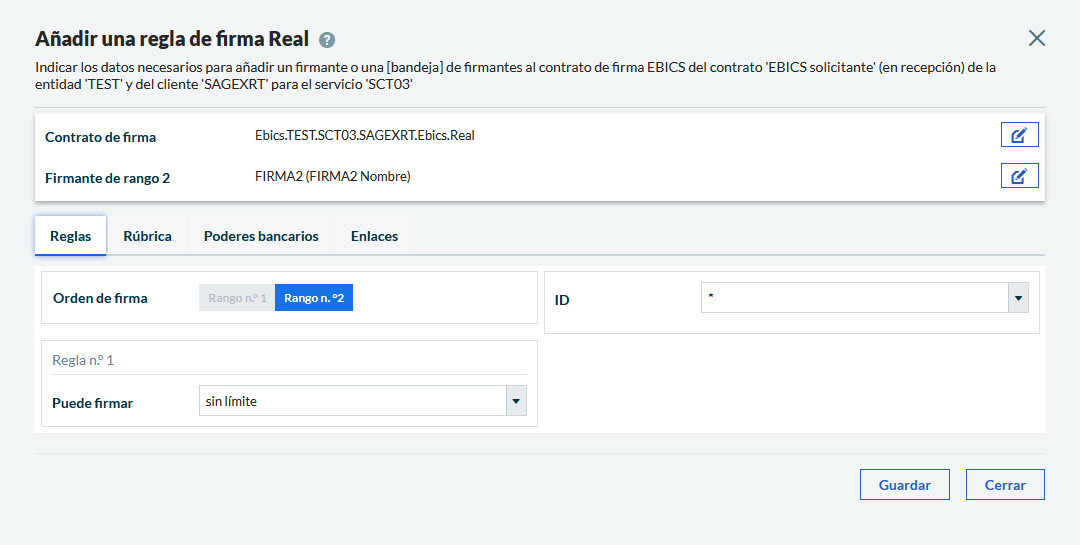Switch to the Reglas tab
This screenshot has height=545, width=1080.
[x=71, y=236]
